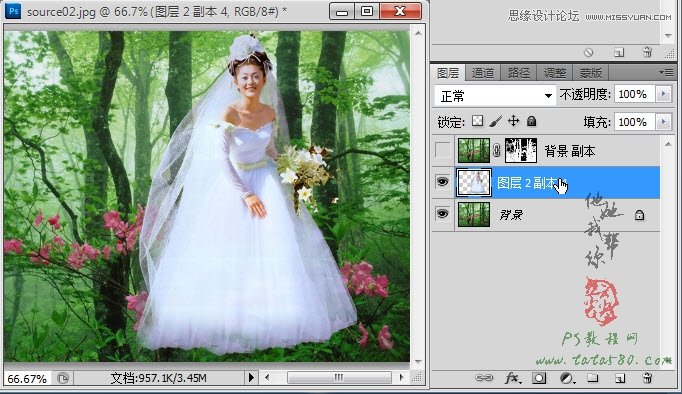This screenshot has width=682, height=394.
Task: Click the link layers icon at panel bottom
Action: pyautogui.click(x=484, y=378)
